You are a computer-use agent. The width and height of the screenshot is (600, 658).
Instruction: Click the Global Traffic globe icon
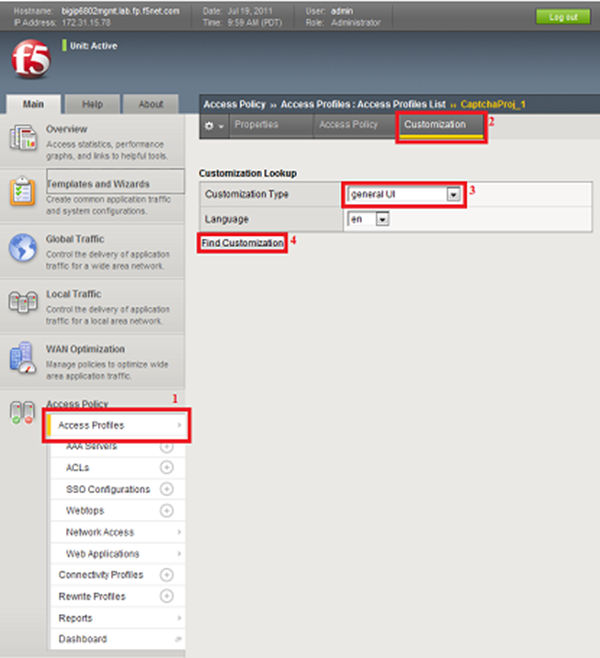tap(23, 248)
